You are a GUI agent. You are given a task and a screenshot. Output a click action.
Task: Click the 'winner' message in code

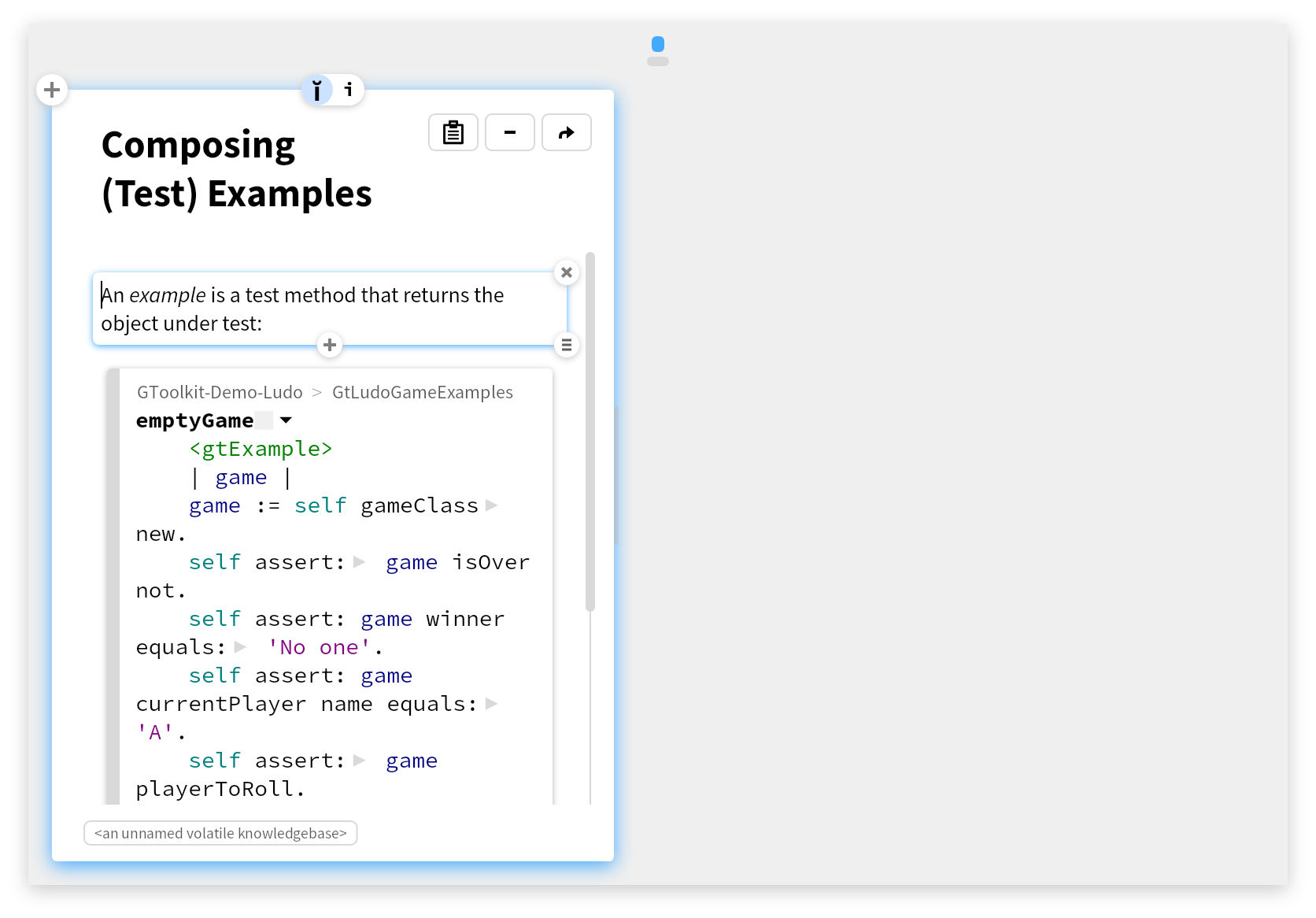pos(465,619)
